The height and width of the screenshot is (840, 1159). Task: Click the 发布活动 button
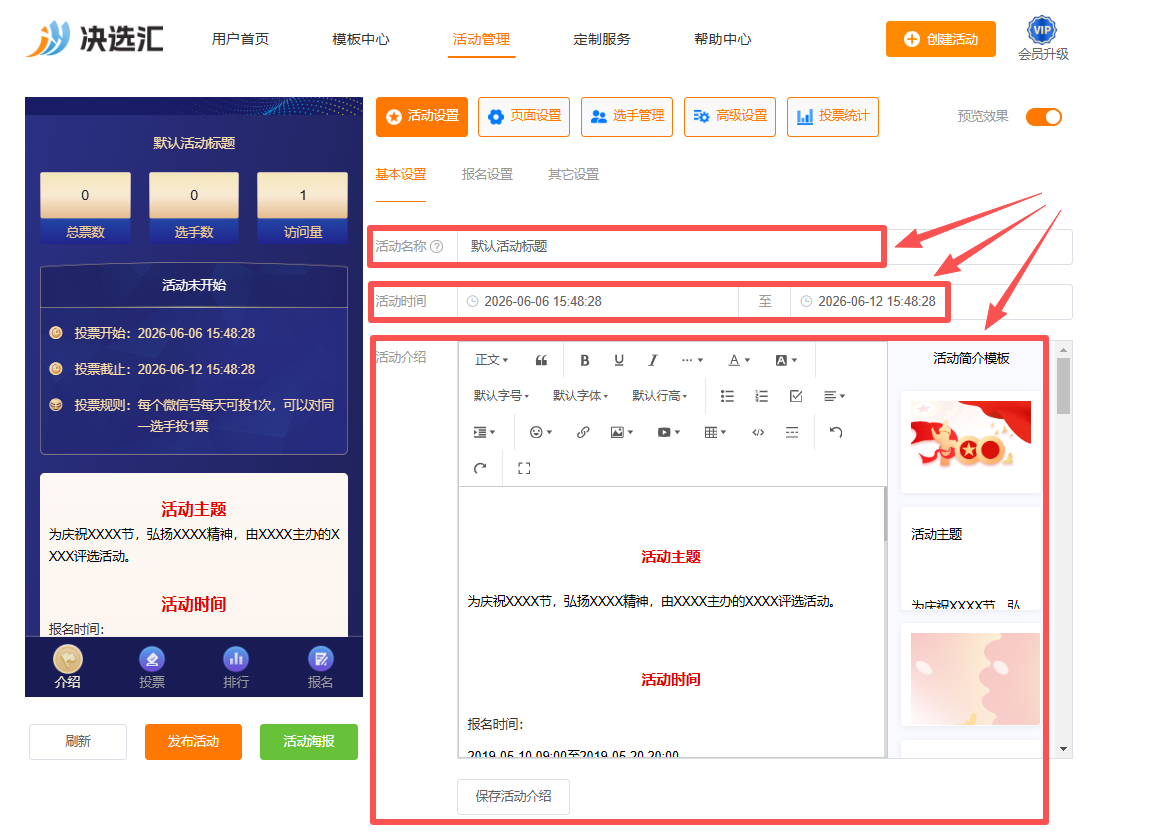[x=193, y=742]
